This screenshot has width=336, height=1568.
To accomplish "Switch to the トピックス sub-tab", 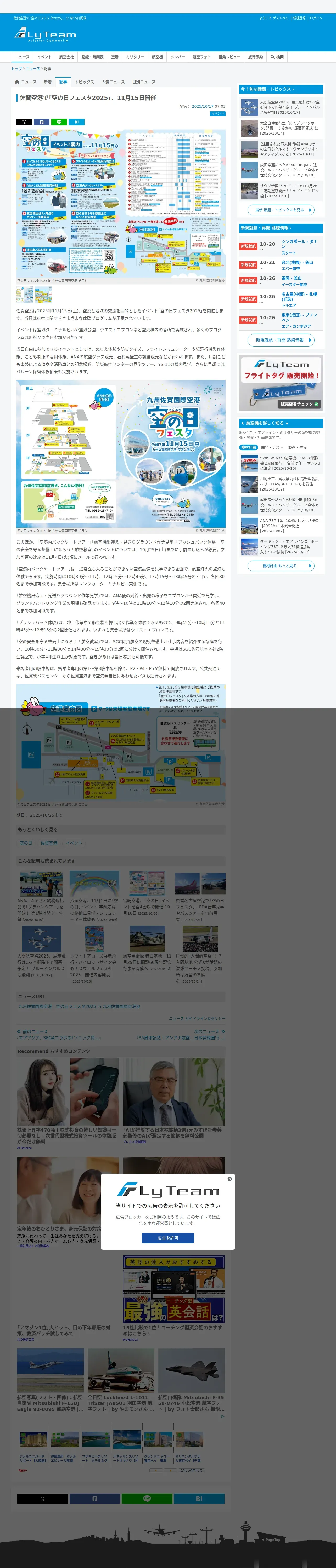I will (85, 82).
